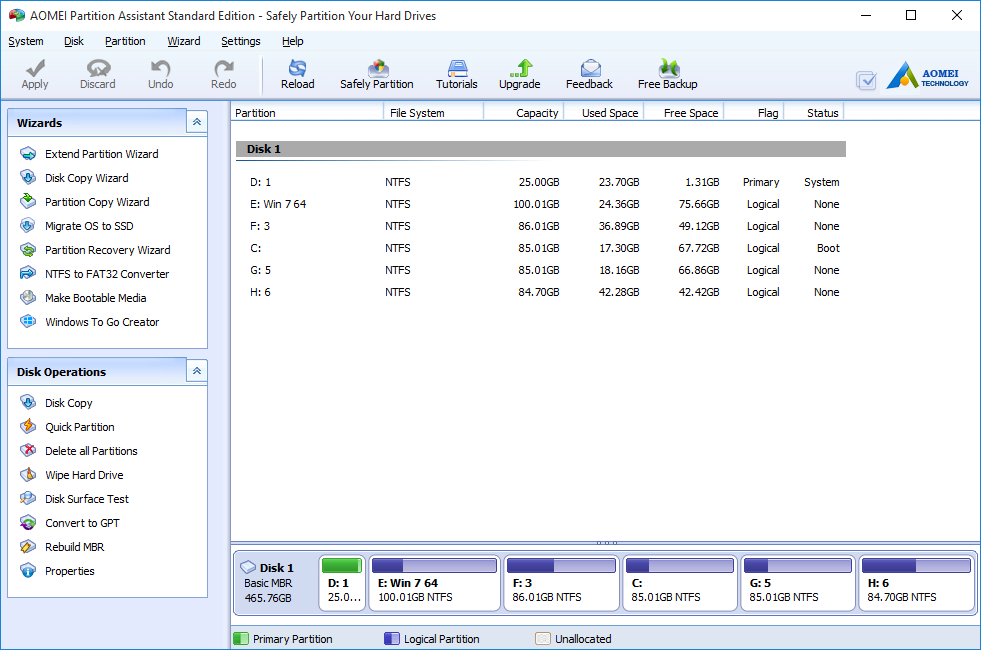Sort by Partition column header
981x650 pixels.
(x=307, y=113)
